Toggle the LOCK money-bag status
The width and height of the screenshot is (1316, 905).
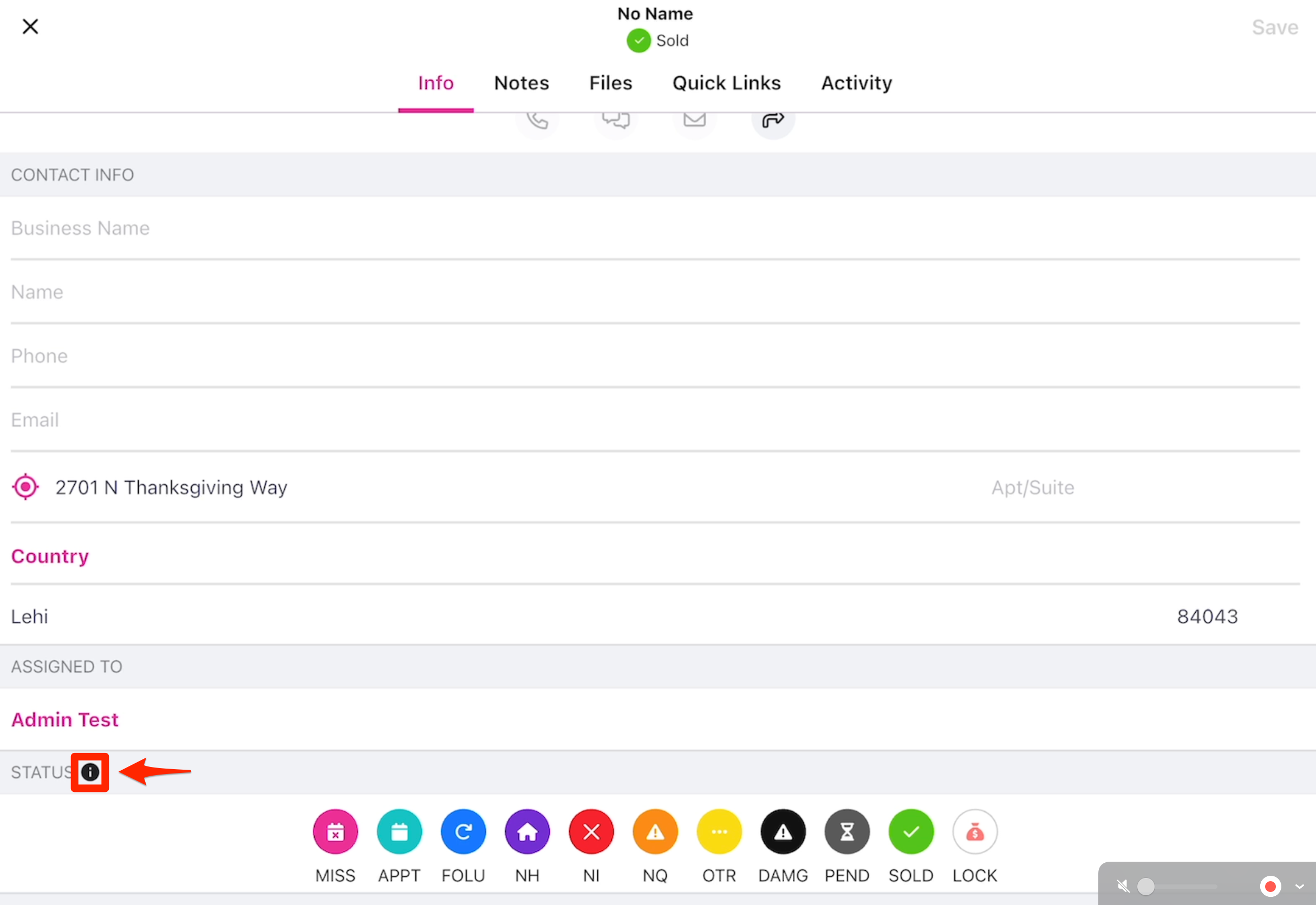click(974, 832)
